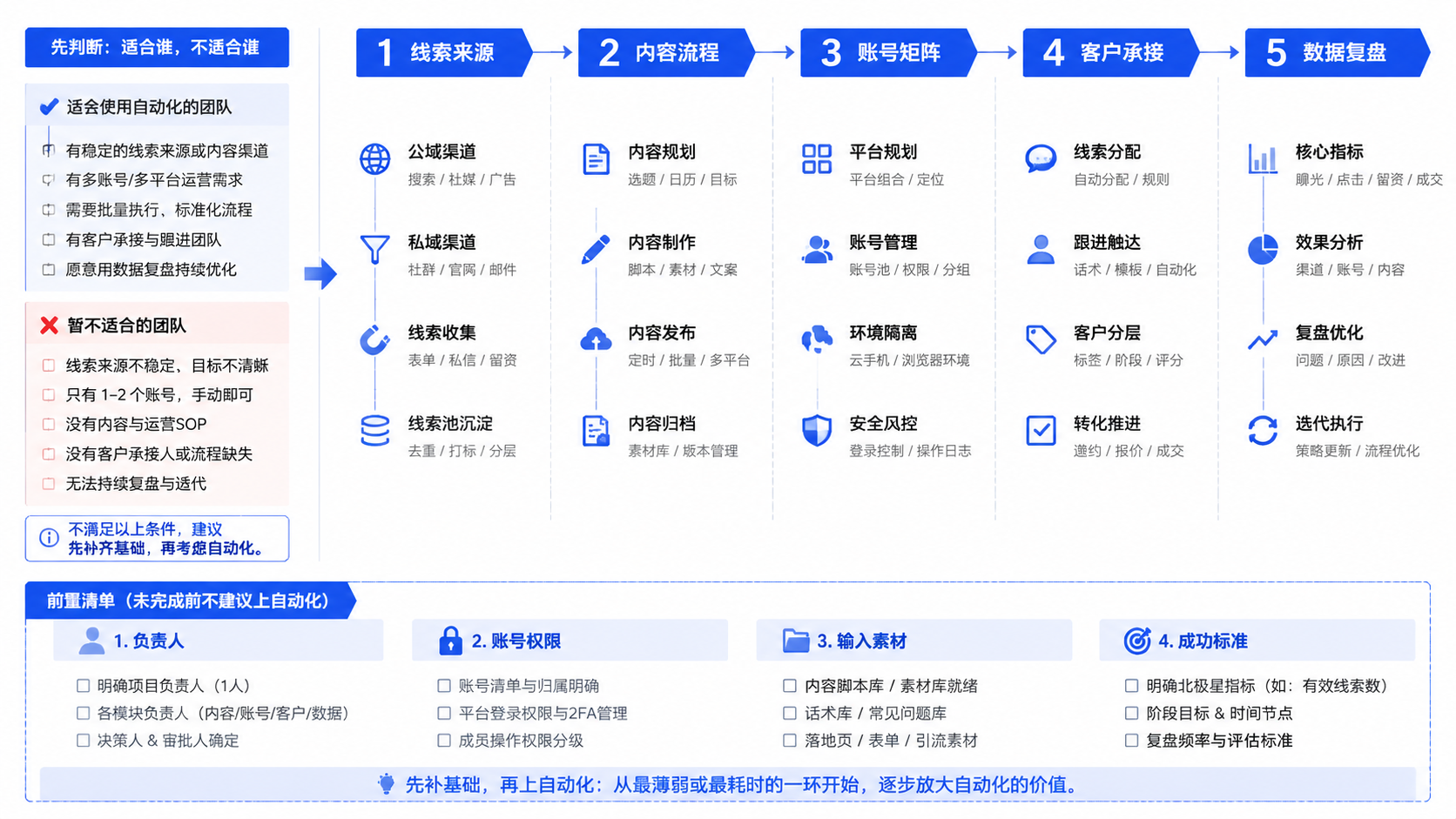Click the blue checkmark next to 适合使用自动化的团队
This screenshot has height=819, width=1456.
pyautogui.click(x=49, y=107)
